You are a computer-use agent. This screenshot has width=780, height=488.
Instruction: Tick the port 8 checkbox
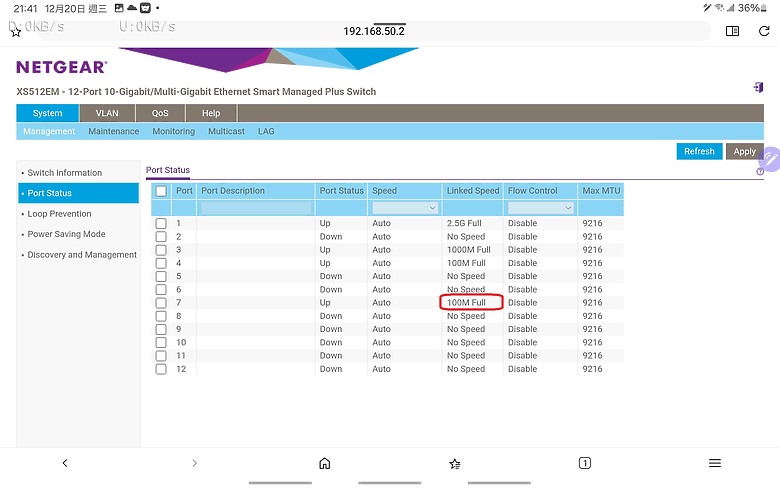[x=161, y=316]
